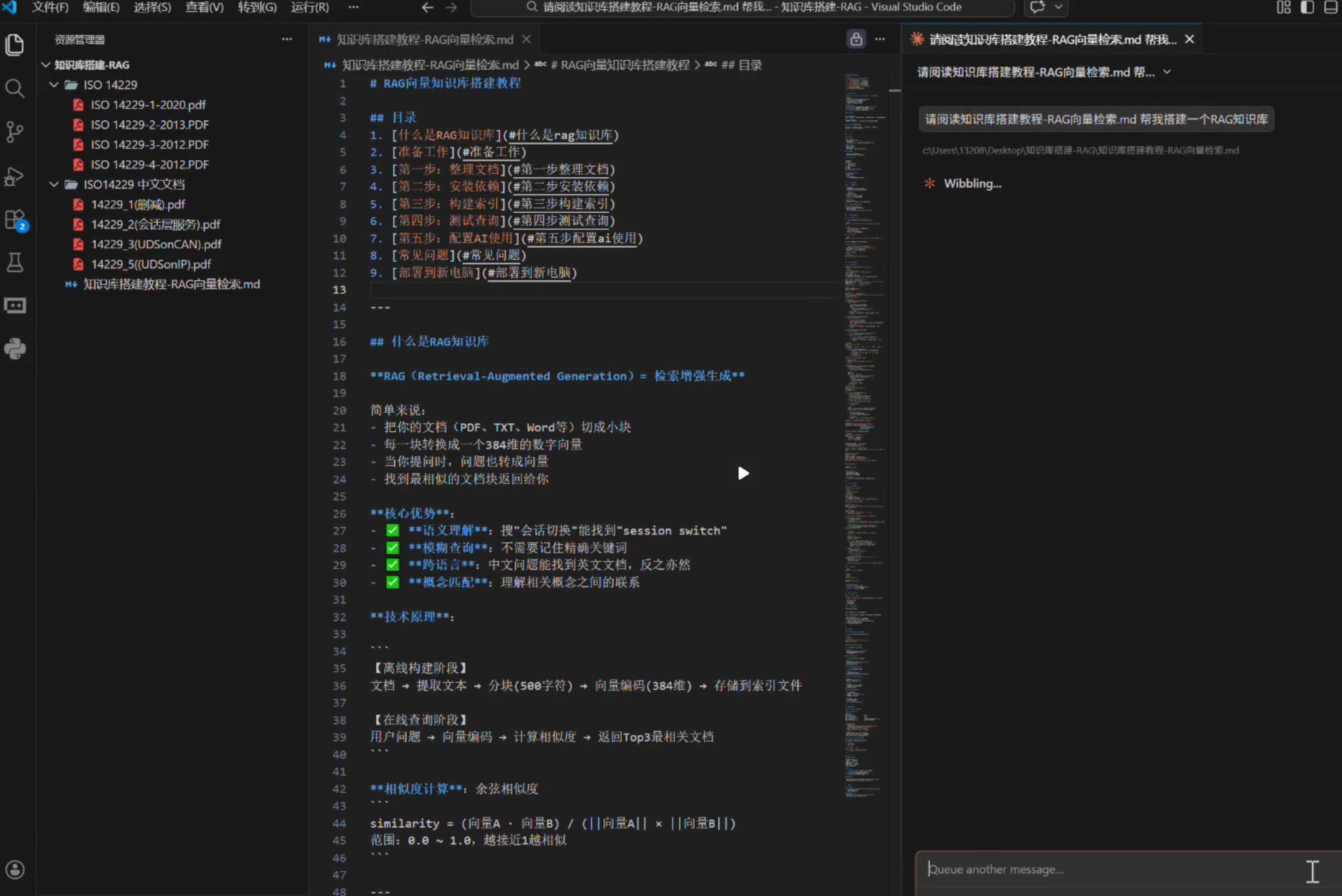Click the attached md file path link

[1080, 151]
